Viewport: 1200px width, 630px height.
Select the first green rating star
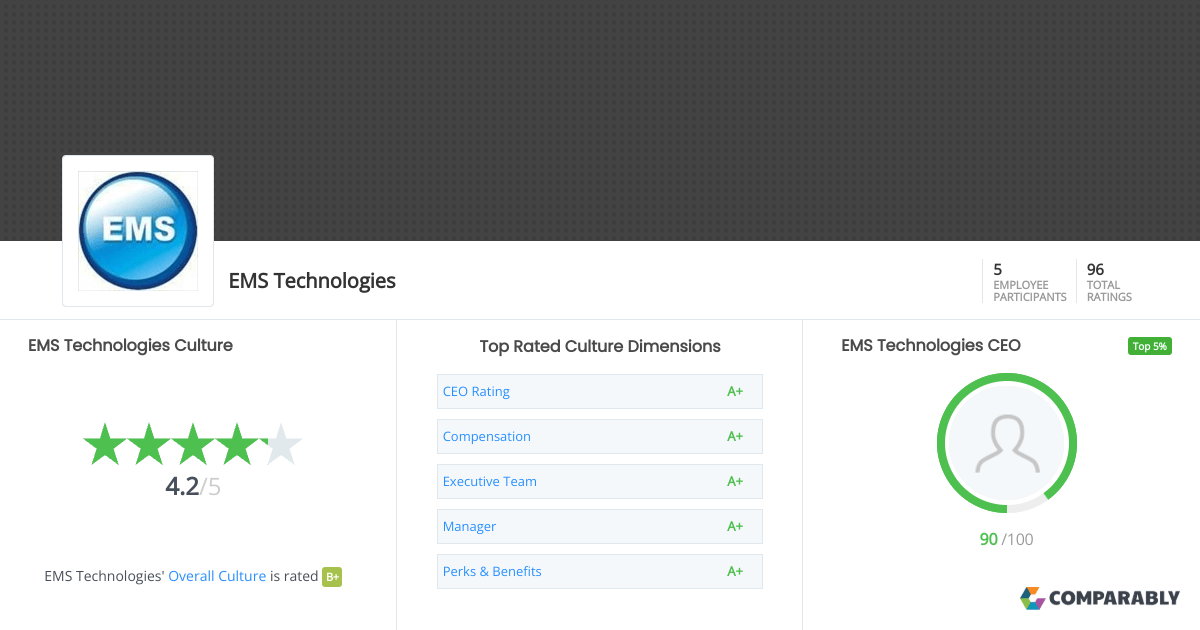[104, 444]
